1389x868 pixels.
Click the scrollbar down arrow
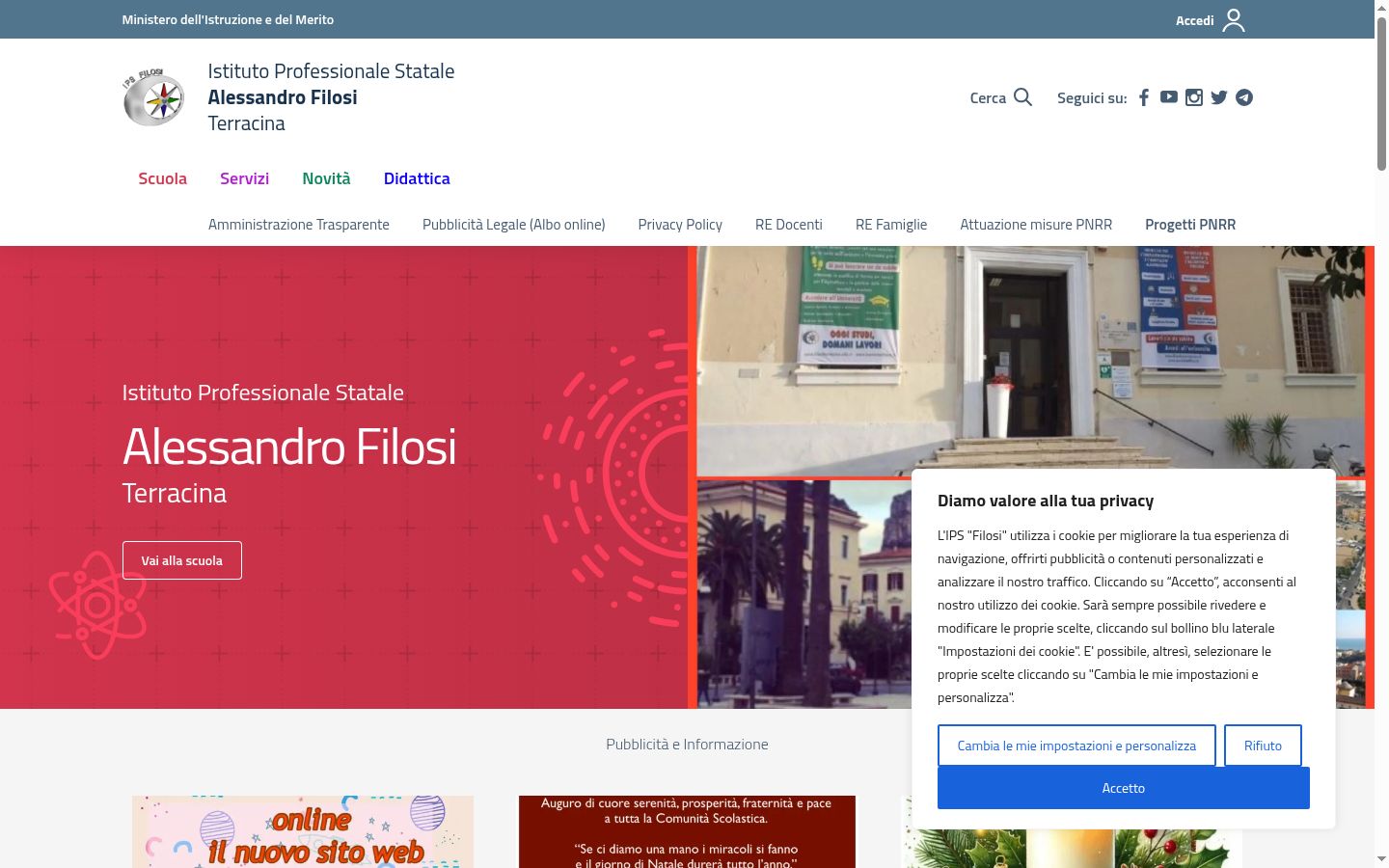coord(1381,858)
